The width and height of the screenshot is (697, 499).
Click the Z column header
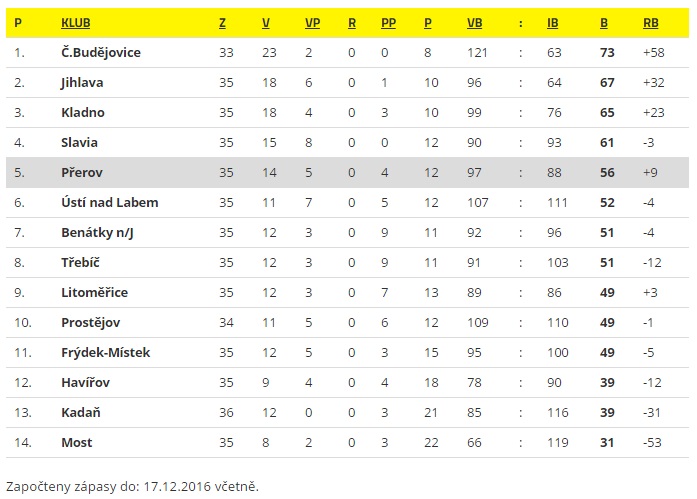[x=222, y=23]
